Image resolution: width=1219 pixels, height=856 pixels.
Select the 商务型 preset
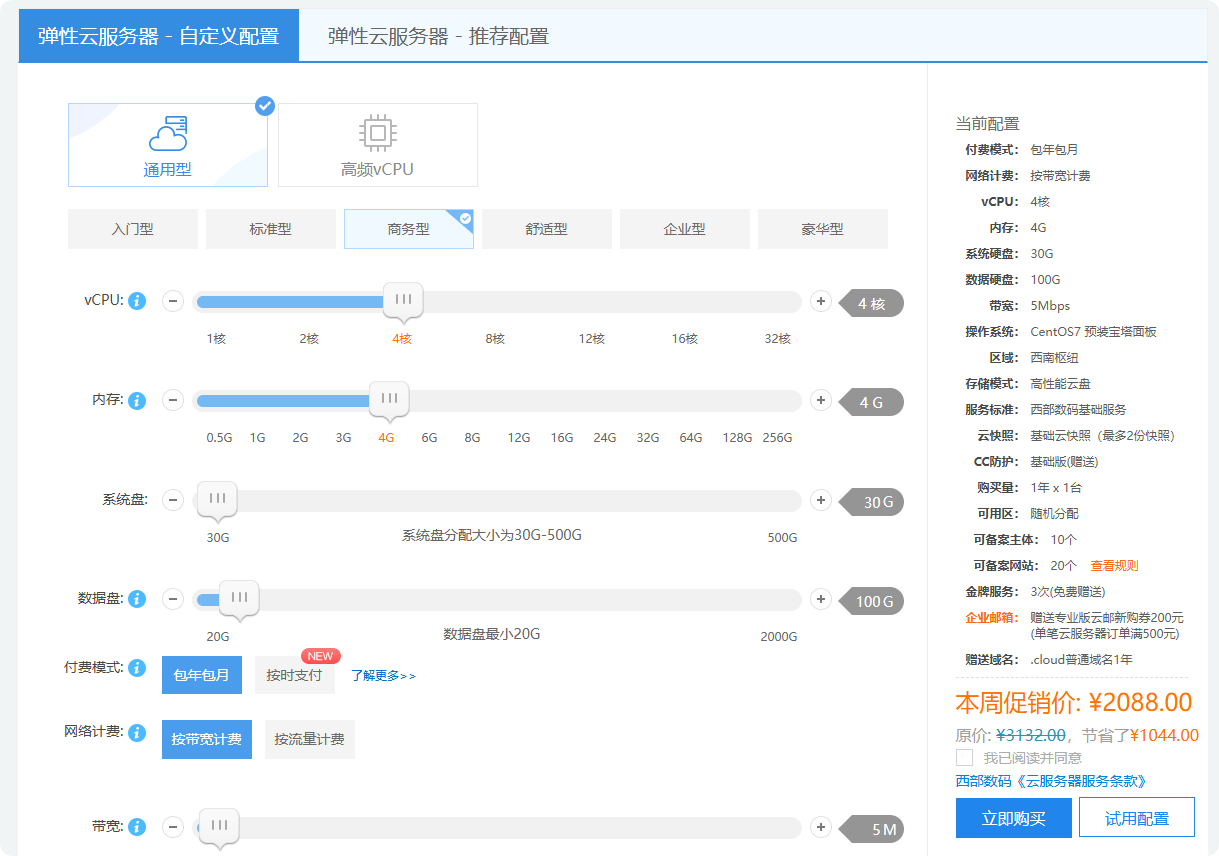(x=409, y=229)
